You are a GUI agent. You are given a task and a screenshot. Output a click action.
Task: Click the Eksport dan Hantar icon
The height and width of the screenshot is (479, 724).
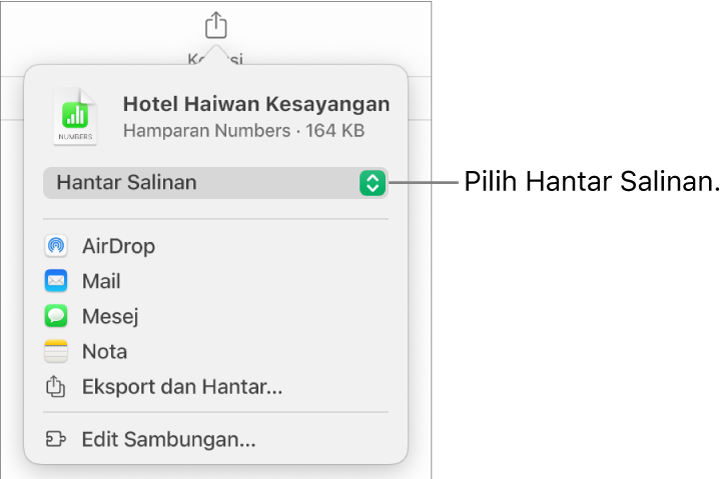[56, 387]
